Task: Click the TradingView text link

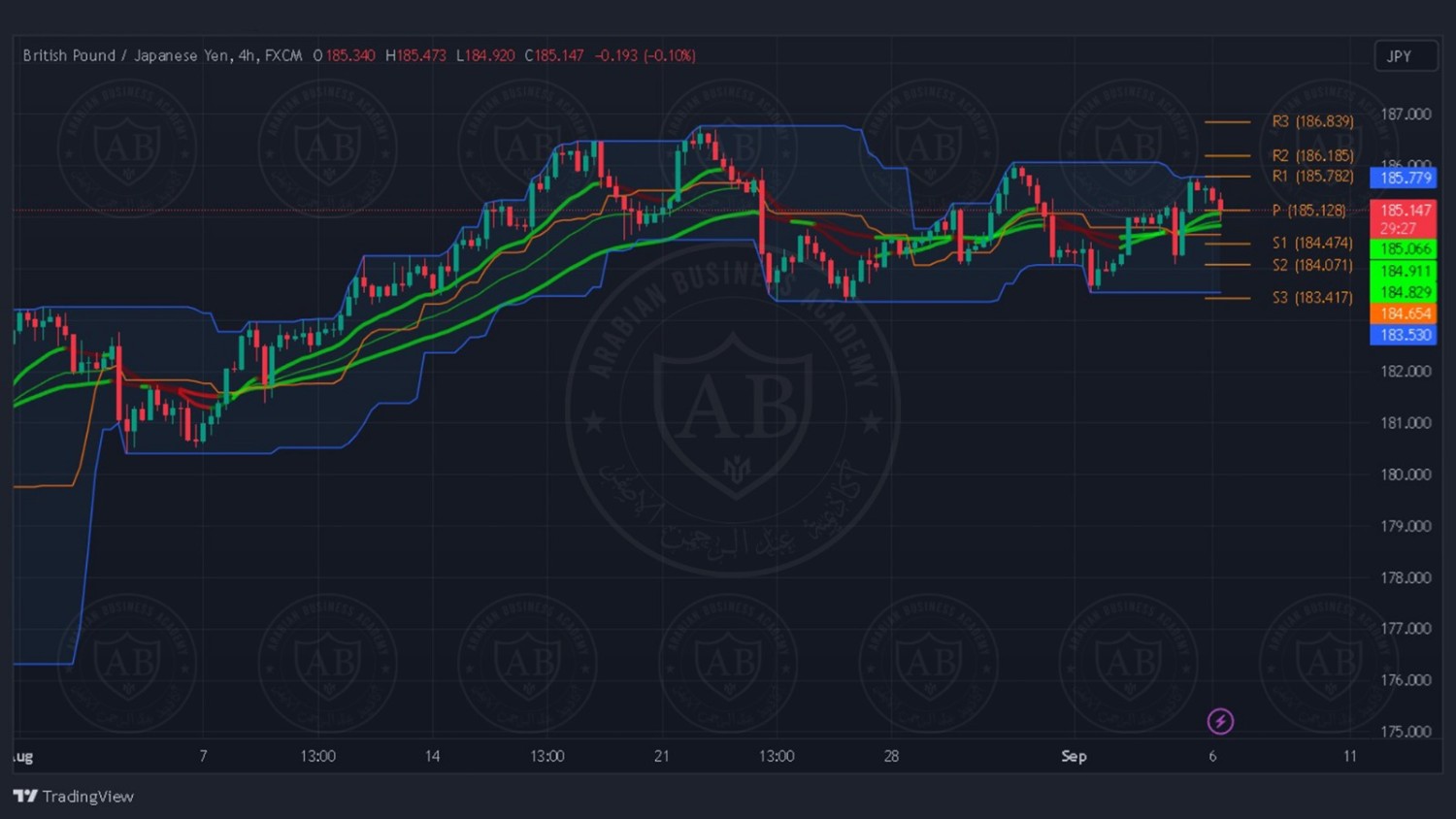Action: click(x=87, y=797)
